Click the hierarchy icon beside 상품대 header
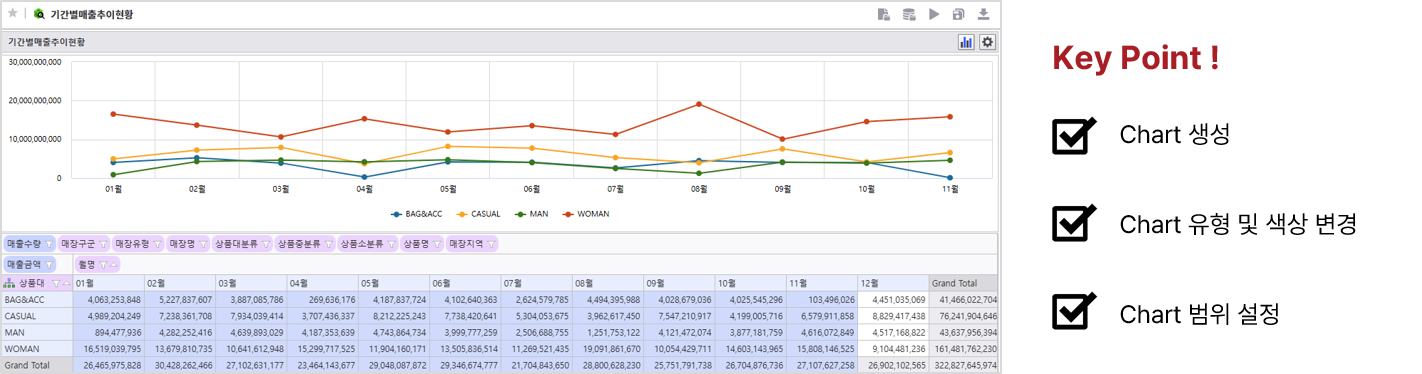1422x374 pixels. pos(10,283)
